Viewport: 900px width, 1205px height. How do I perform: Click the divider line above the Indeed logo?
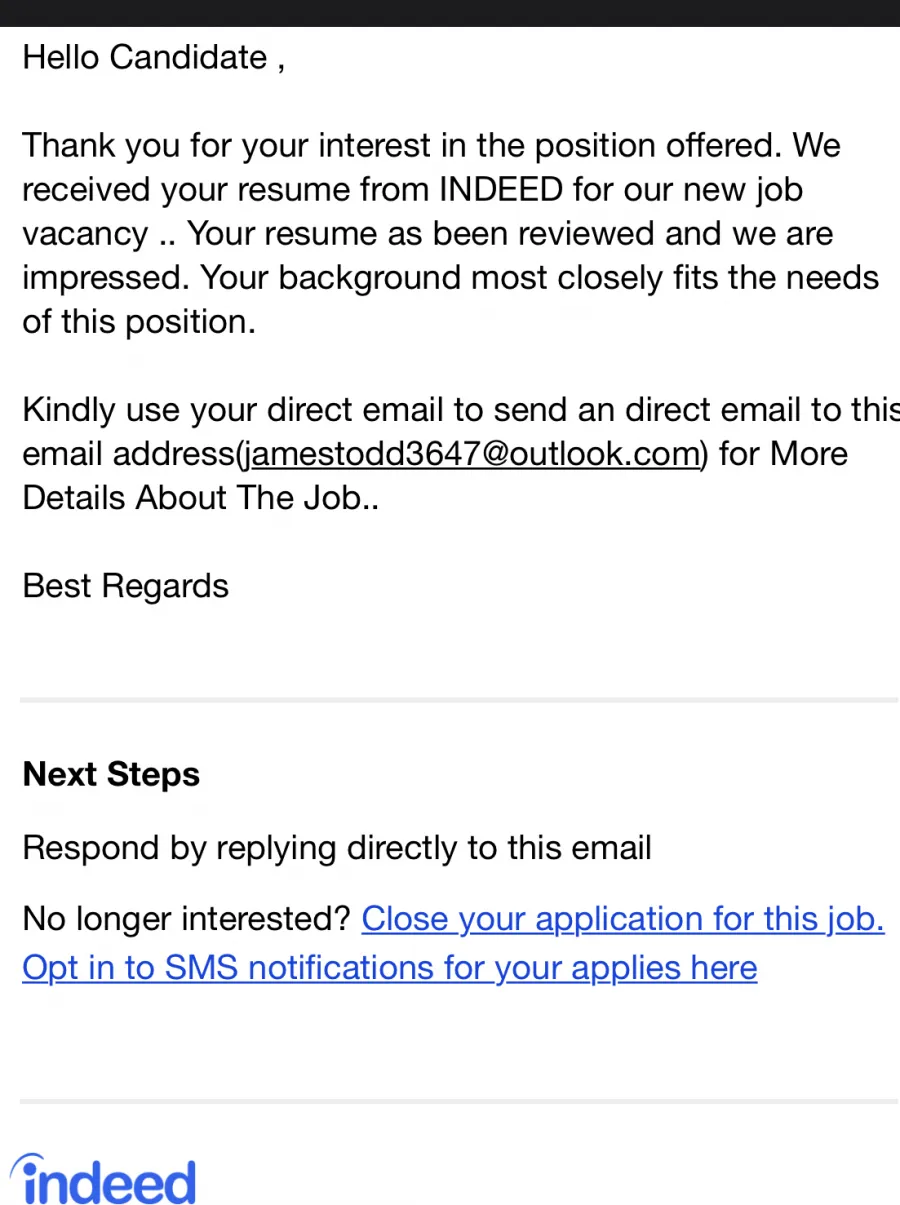tap(459, 1101)
